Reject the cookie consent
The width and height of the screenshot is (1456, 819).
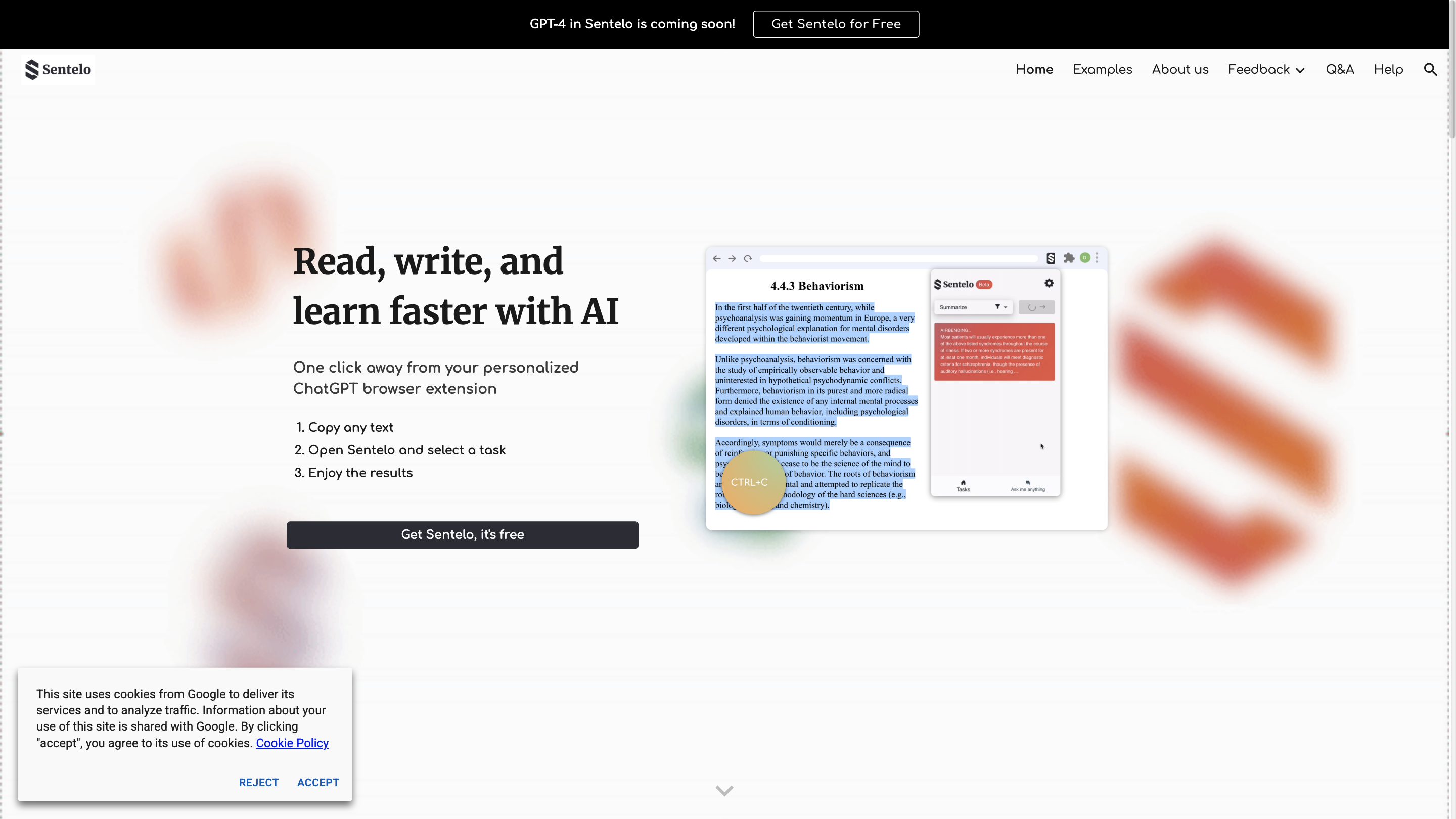pyautogui.click(x=258, y=782)
